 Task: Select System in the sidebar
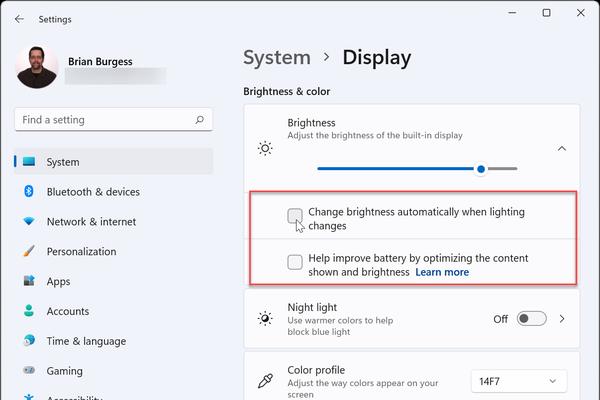coord(114,162)
